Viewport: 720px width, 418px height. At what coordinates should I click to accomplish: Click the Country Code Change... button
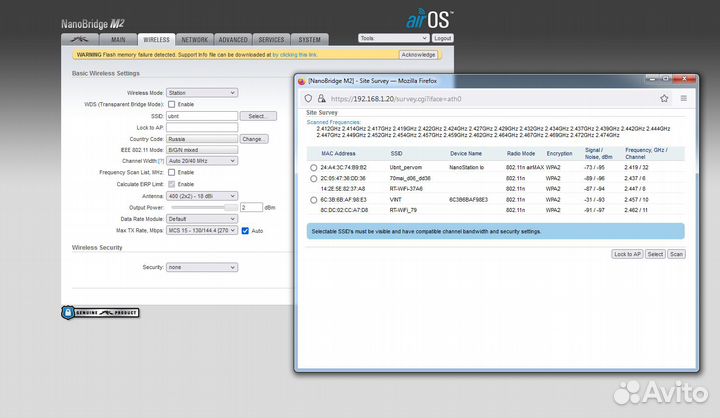(254, 139)
